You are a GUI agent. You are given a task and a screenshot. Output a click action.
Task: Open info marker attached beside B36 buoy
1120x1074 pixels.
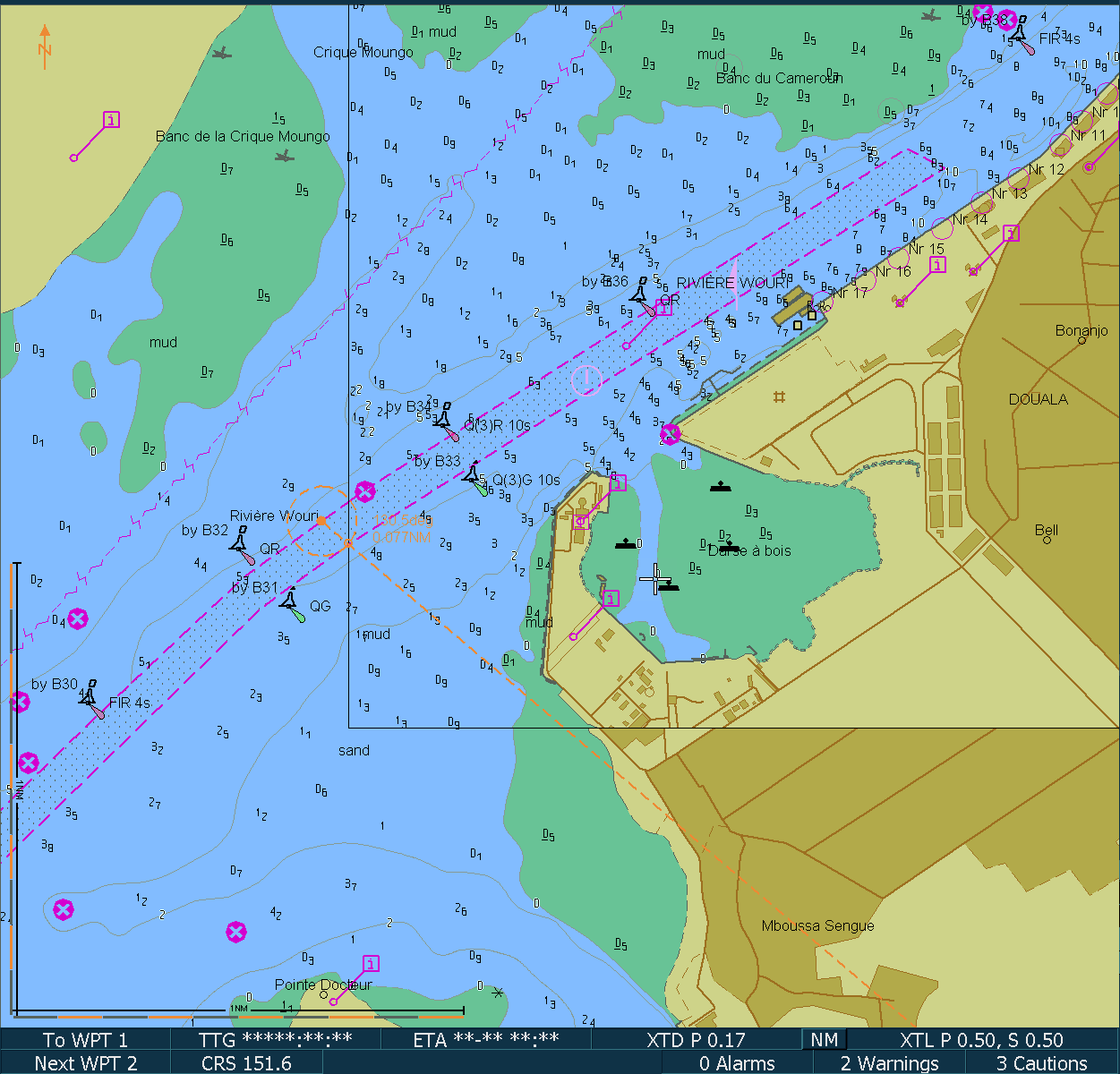point(663,308)
